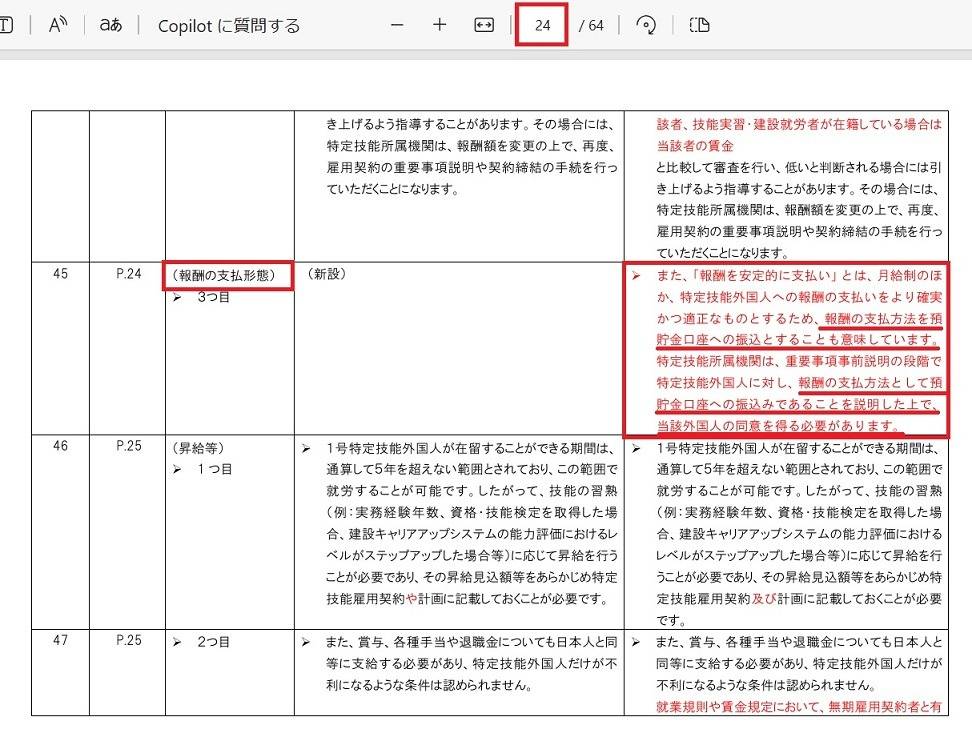
Task: Click the fit to width icon
Action: click(x=484, y=25)
